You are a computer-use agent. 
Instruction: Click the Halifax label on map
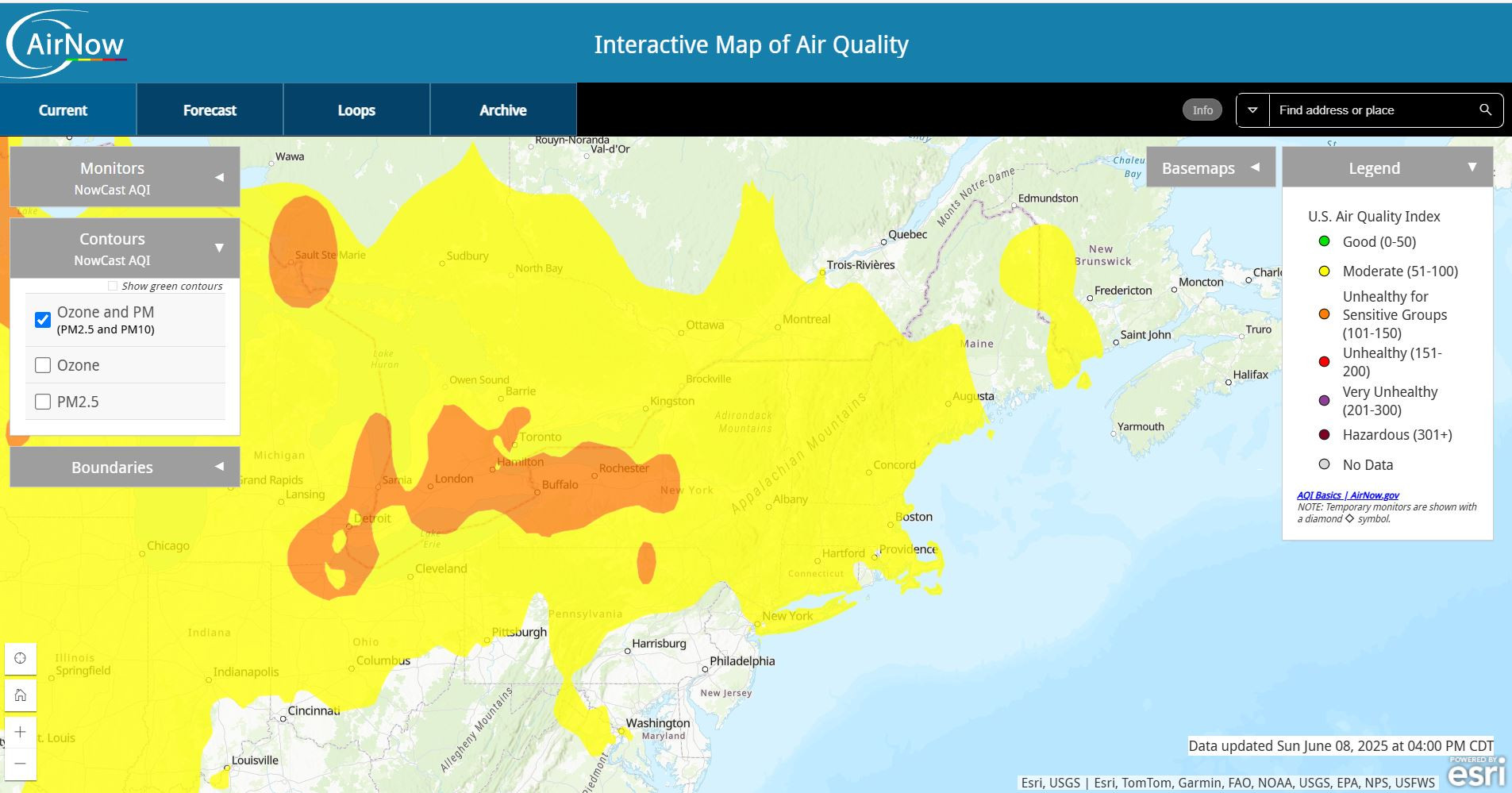[x=1250, y=375]
